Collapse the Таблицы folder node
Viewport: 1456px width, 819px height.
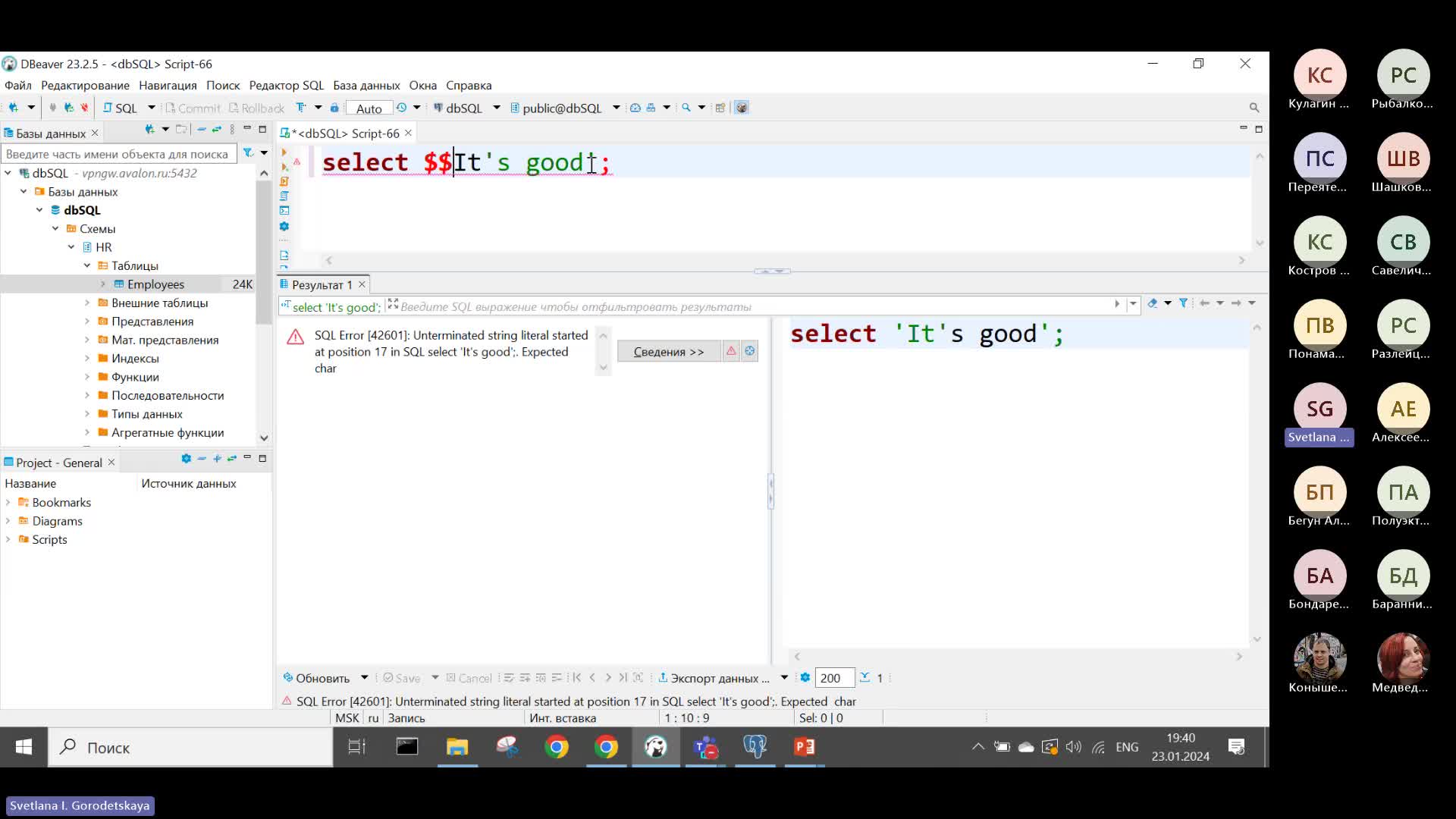coord(87,265)
